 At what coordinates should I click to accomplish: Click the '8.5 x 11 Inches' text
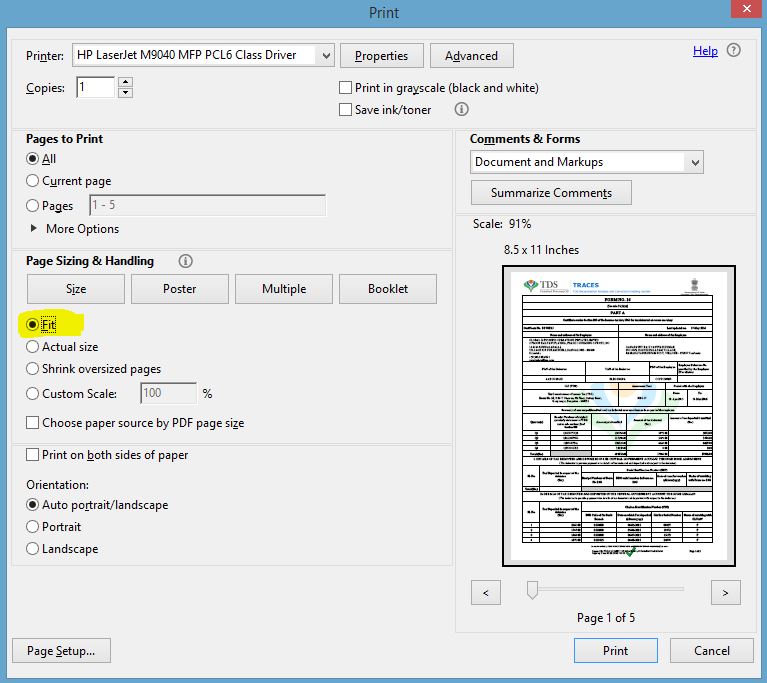(x=541, y=250)
